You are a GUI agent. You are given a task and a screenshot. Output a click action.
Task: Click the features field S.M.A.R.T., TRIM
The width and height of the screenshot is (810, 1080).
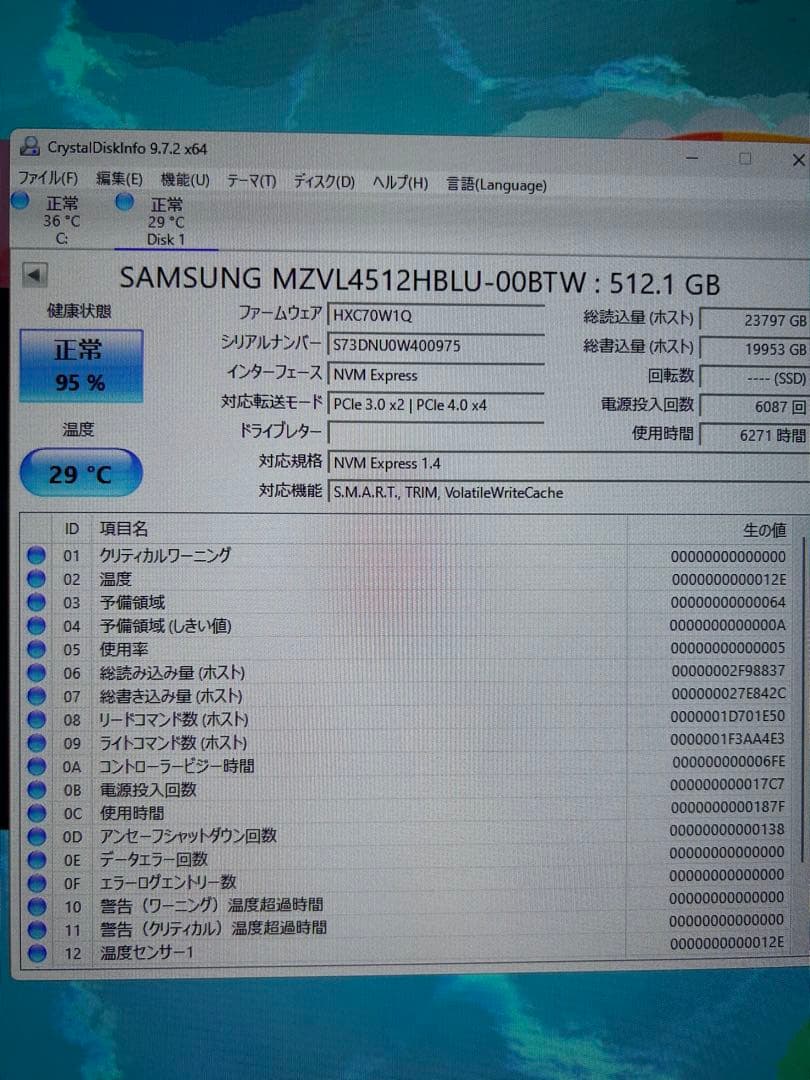[x=569, y=492]
